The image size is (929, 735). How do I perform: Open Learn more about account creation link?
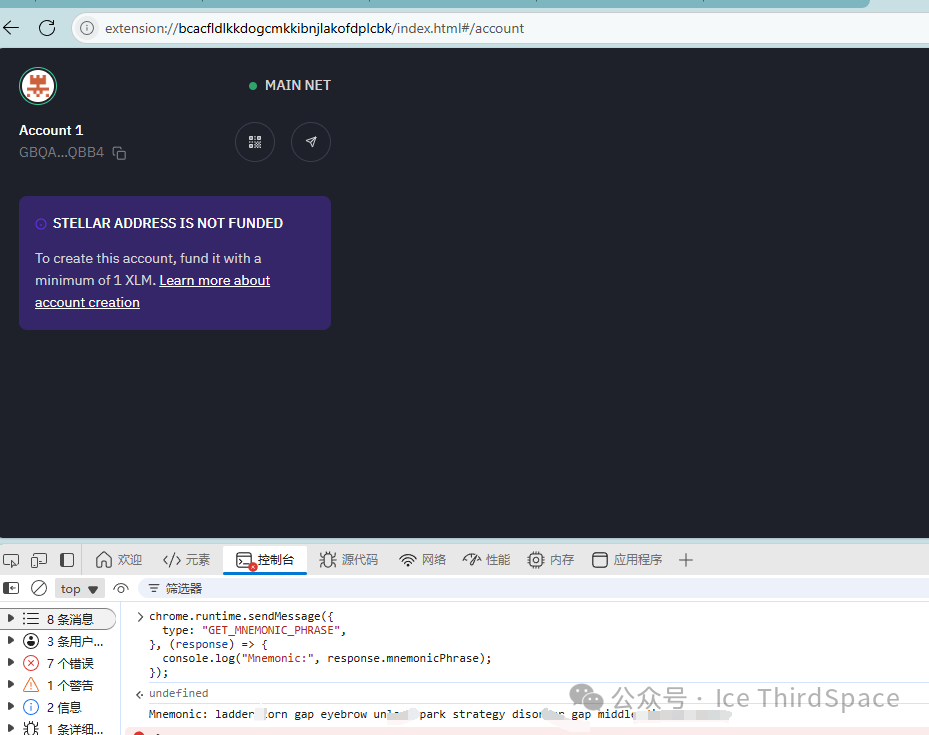(152, 291)
